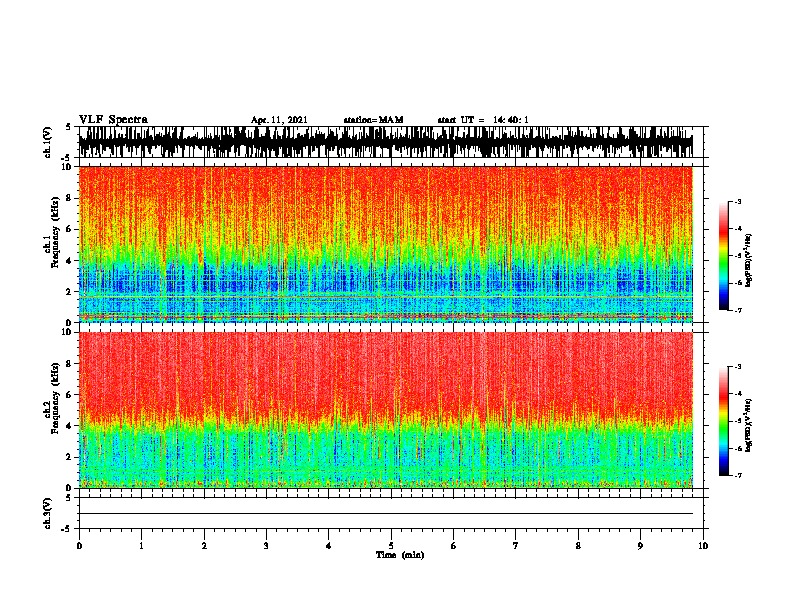The width and height of the screenshot is (792, 612).
Task: Click the ch.1 frequency tick label '6'
Action: pos(69,229)
